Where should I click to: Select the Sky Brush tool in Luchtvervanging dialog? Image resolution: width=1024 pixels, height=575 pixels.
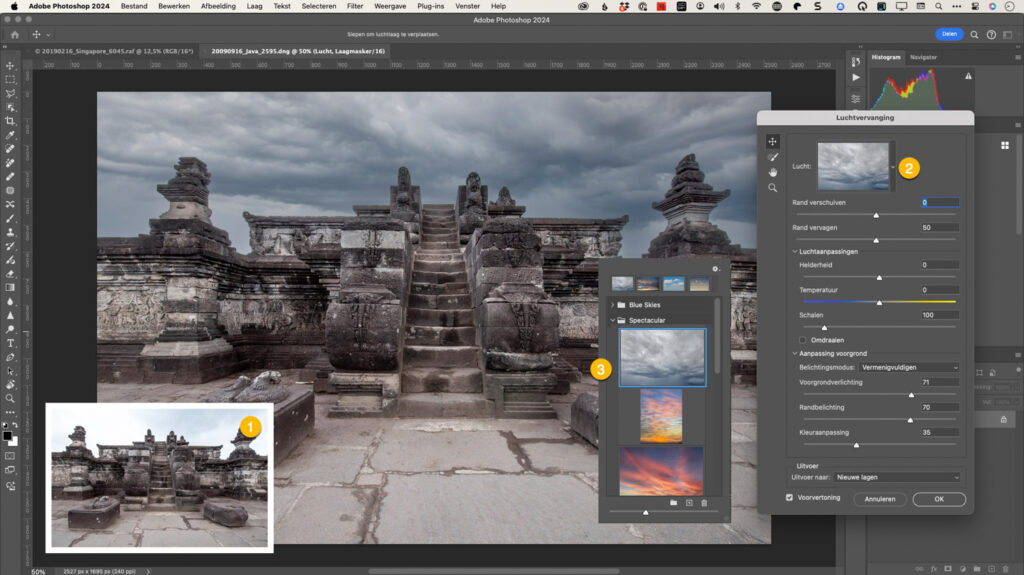click(x=773, y=157)
